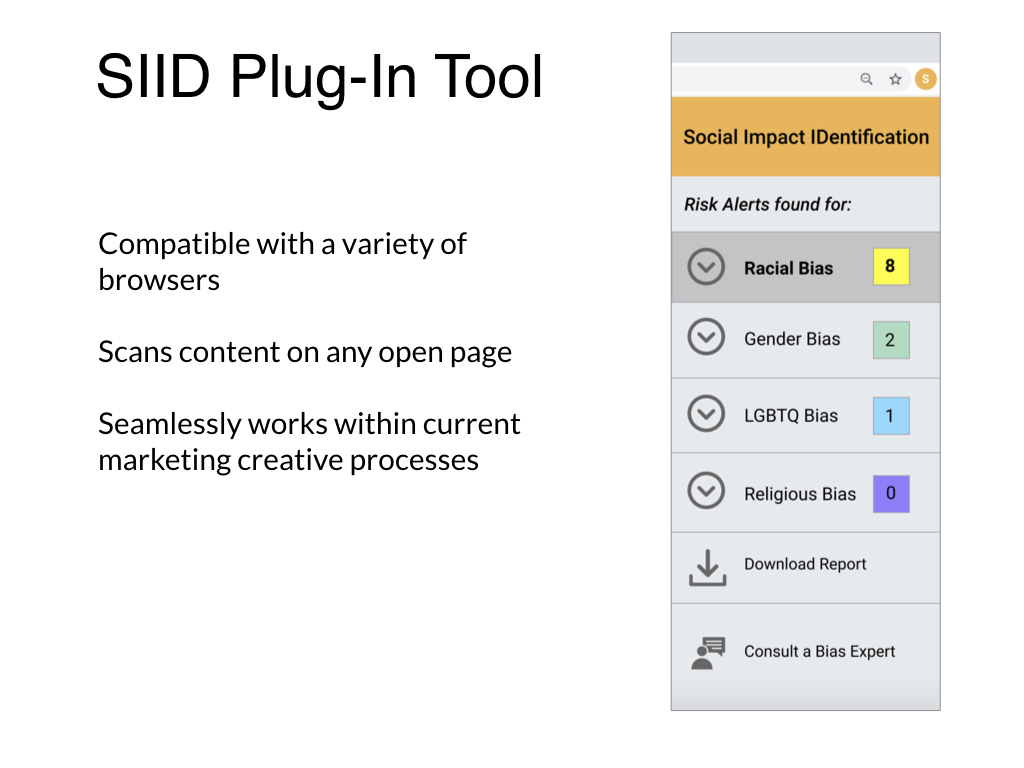Click the Social Impact IDentification header
Viewport: 1024px width, 768px height.
point(805,137)
